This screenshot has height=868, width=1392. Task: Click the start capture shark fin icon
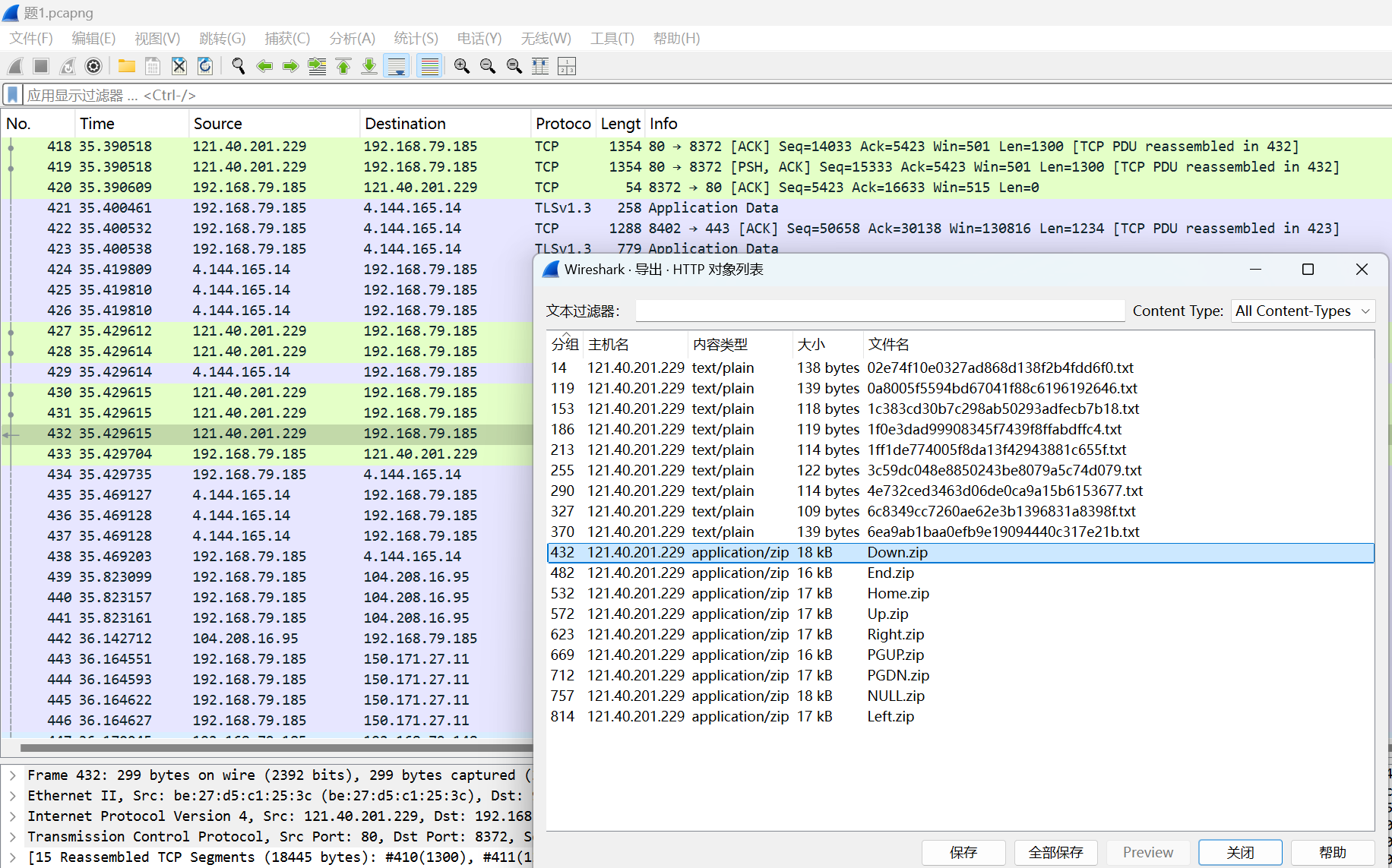click(15, 66)
